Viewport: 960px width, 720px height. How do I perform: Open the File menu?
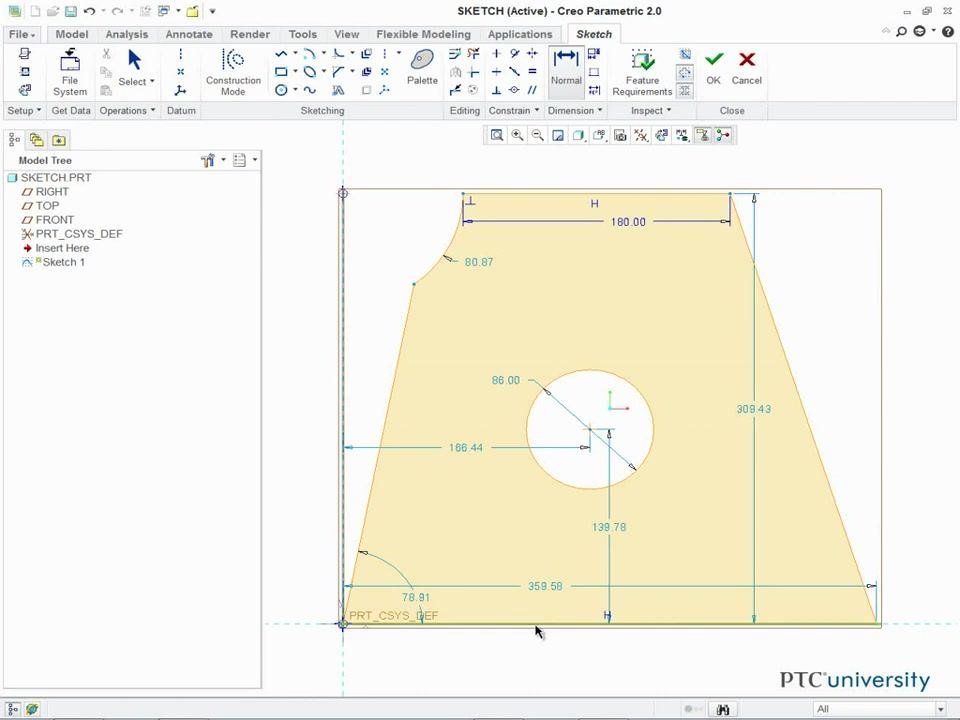[22, 34]
